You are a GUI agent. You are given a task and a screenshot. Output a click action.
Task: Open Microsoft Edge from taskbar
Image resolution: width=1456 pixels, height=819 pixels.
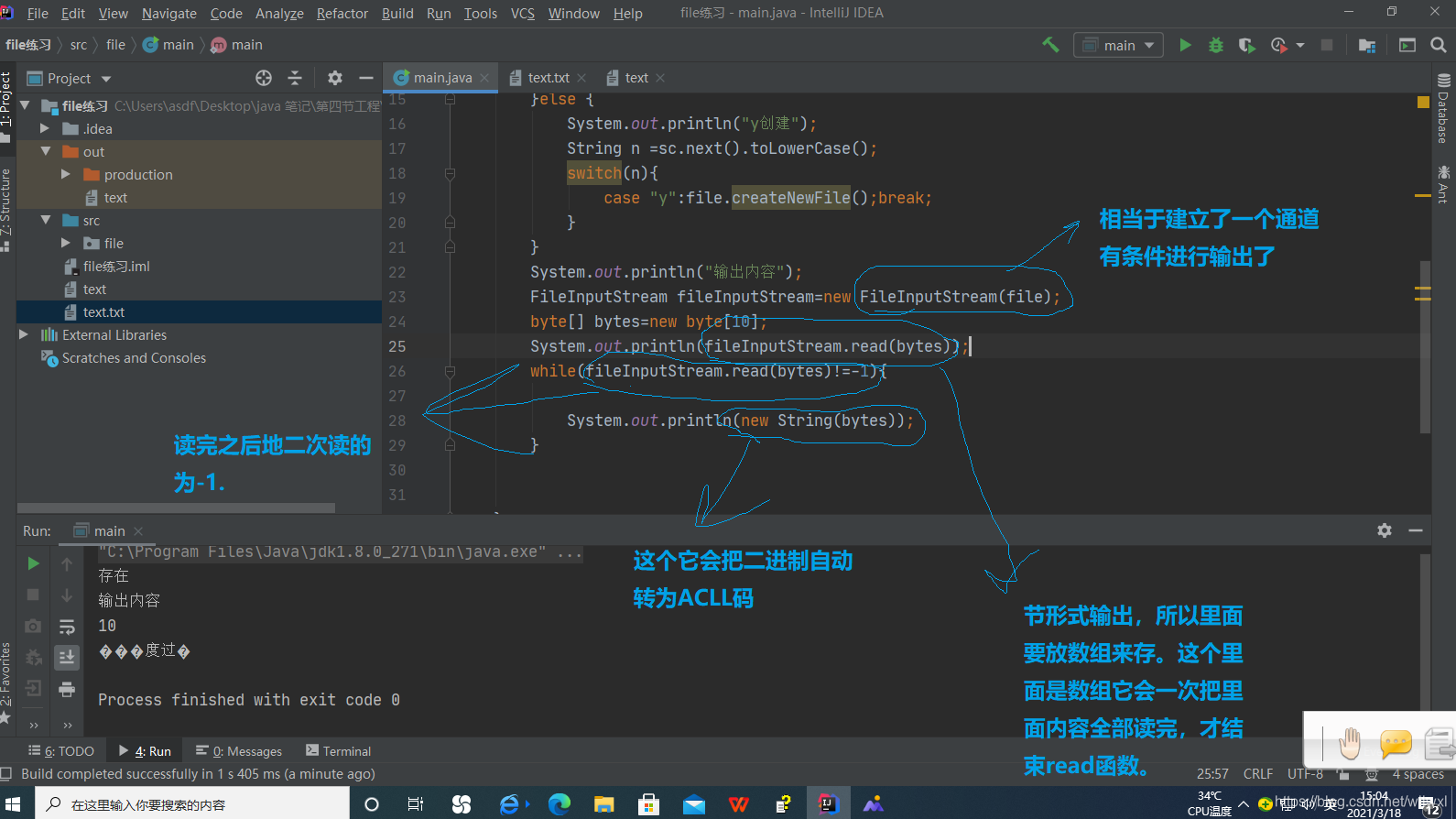coord(560,804)
